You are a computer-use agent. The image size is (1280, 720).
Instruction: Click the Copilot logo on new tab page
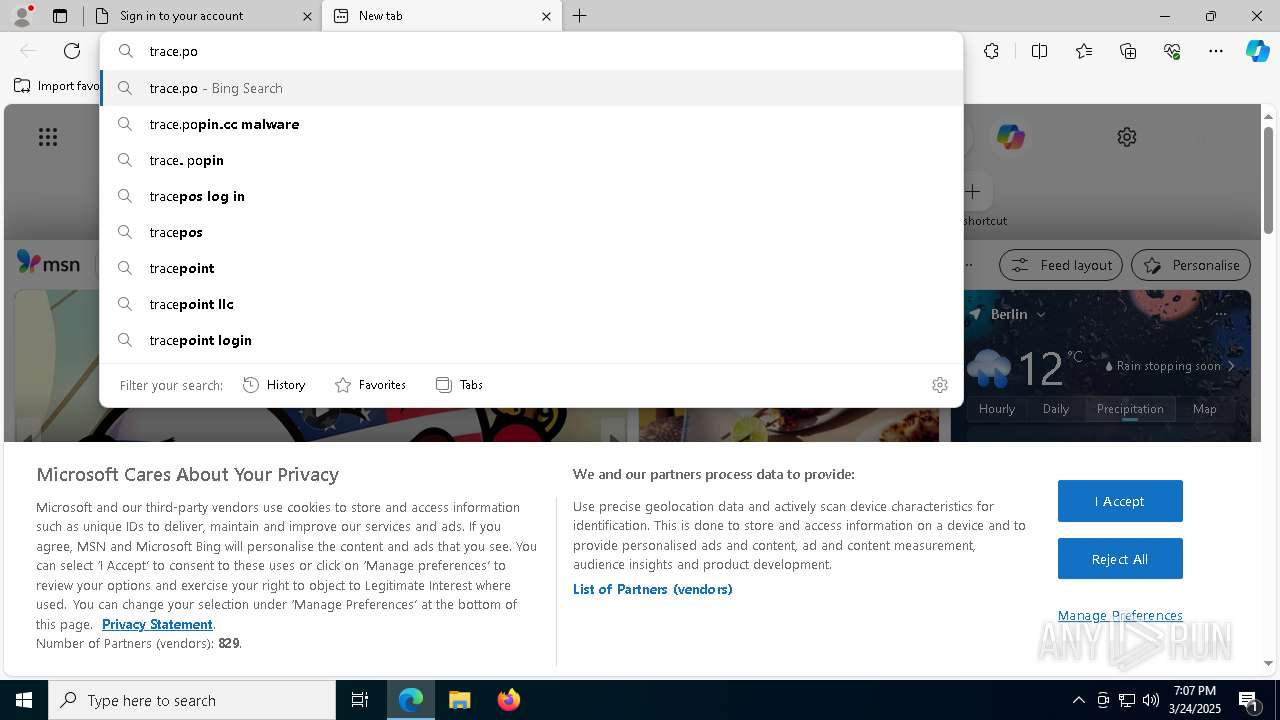point(1010,137)
